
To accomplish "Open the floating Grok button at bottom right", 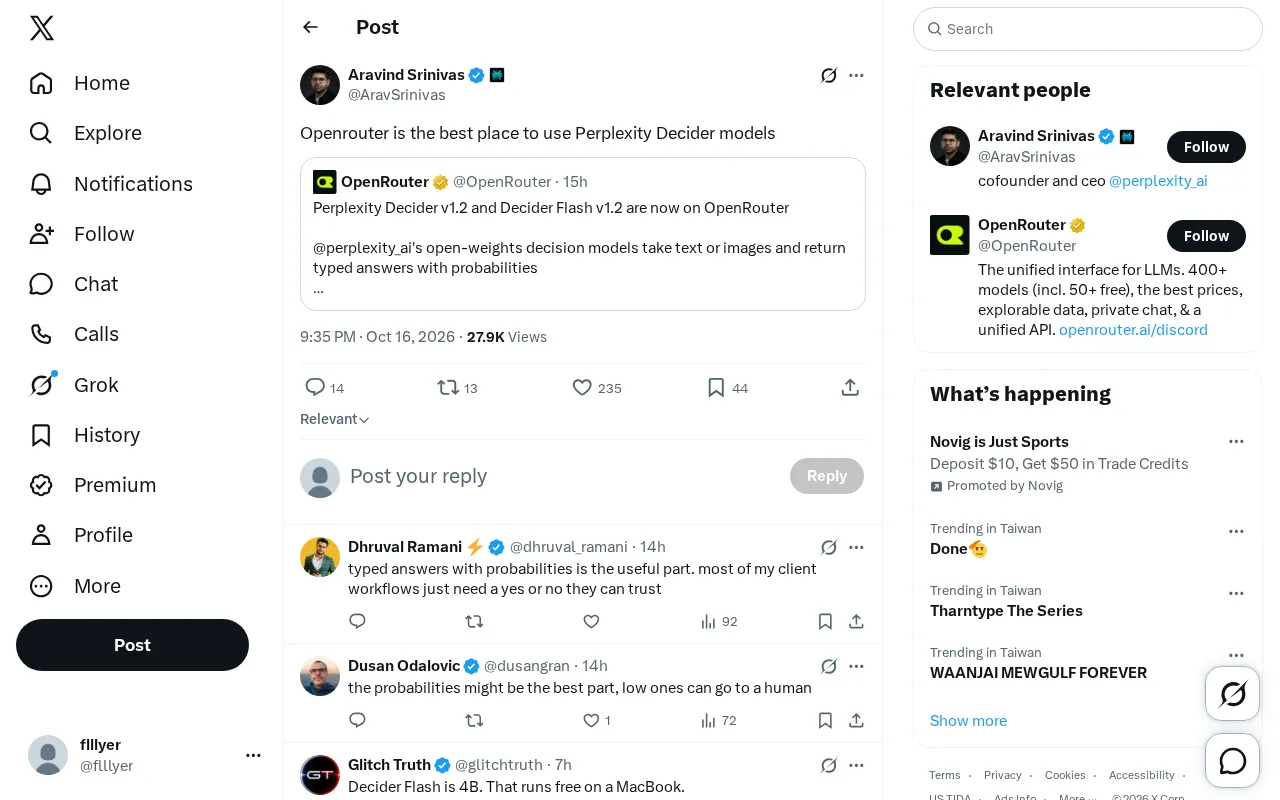I will click(1232, 694).
